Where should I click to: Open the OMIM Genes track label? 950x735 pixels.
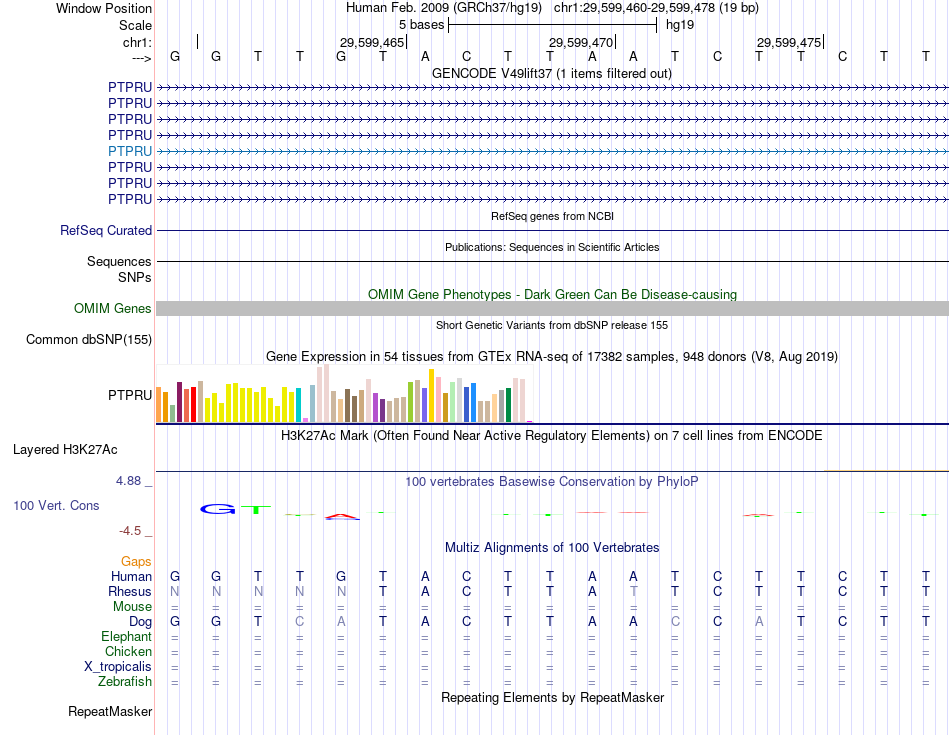click(x=113, y=308)
